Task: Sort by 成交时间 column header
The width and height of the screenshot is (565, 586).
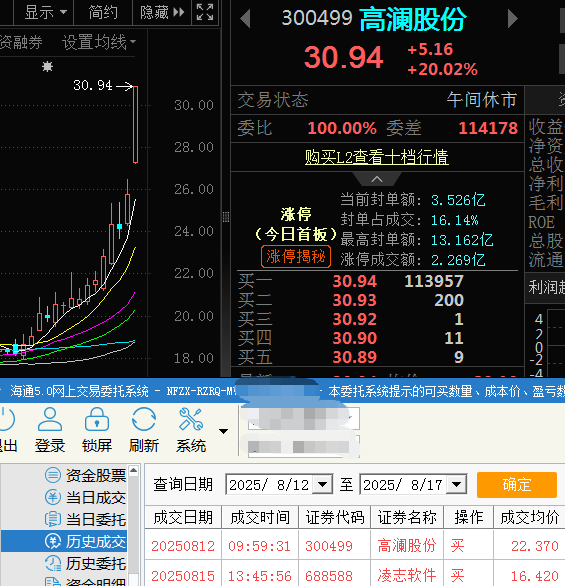Action: pyautogui.click(x=260, y=518)
